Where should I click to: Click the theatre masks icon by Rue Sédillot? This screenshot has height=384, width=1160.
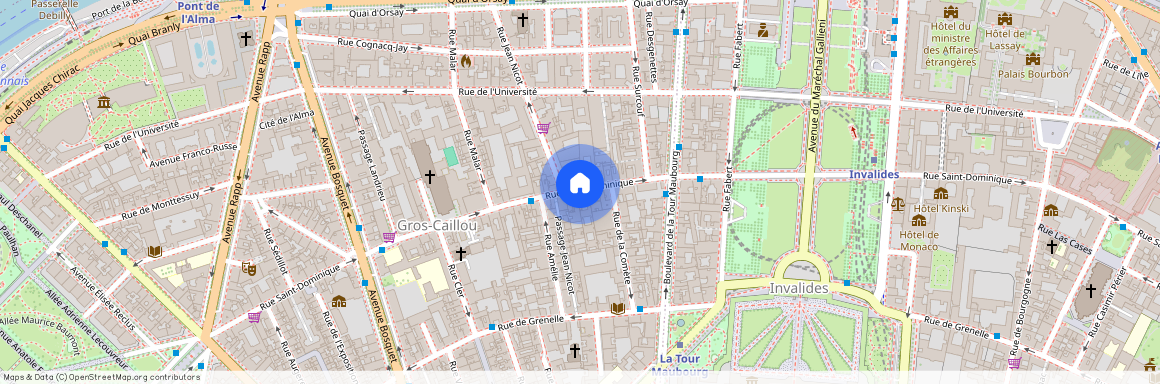click(249, 269)
